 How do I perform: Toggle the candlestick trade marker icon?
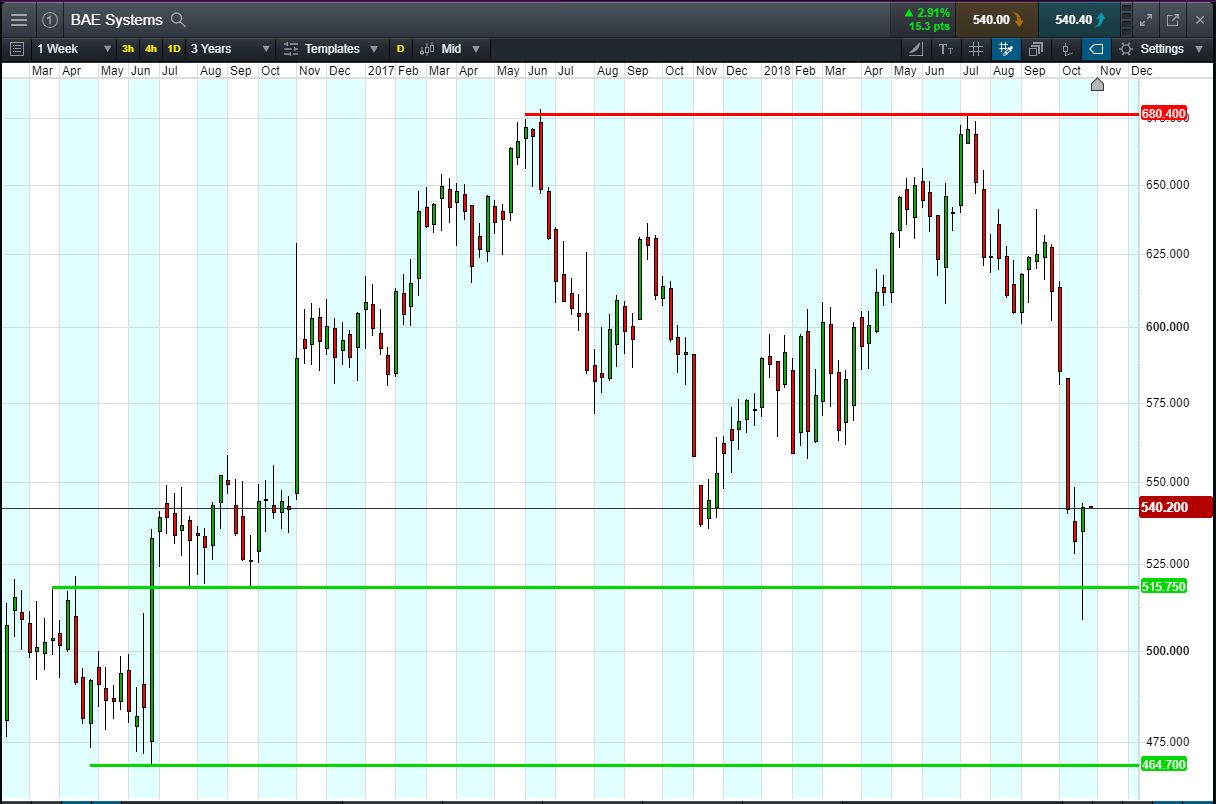1066,48
